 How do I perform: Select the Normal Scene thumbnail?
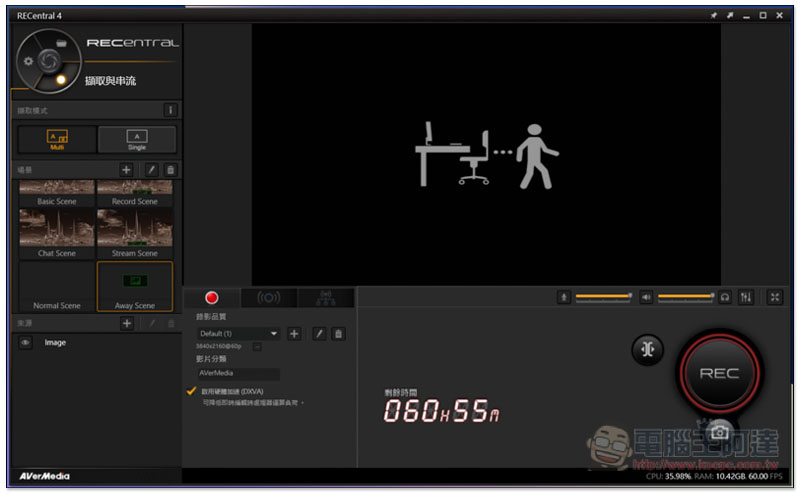point(57,286)
